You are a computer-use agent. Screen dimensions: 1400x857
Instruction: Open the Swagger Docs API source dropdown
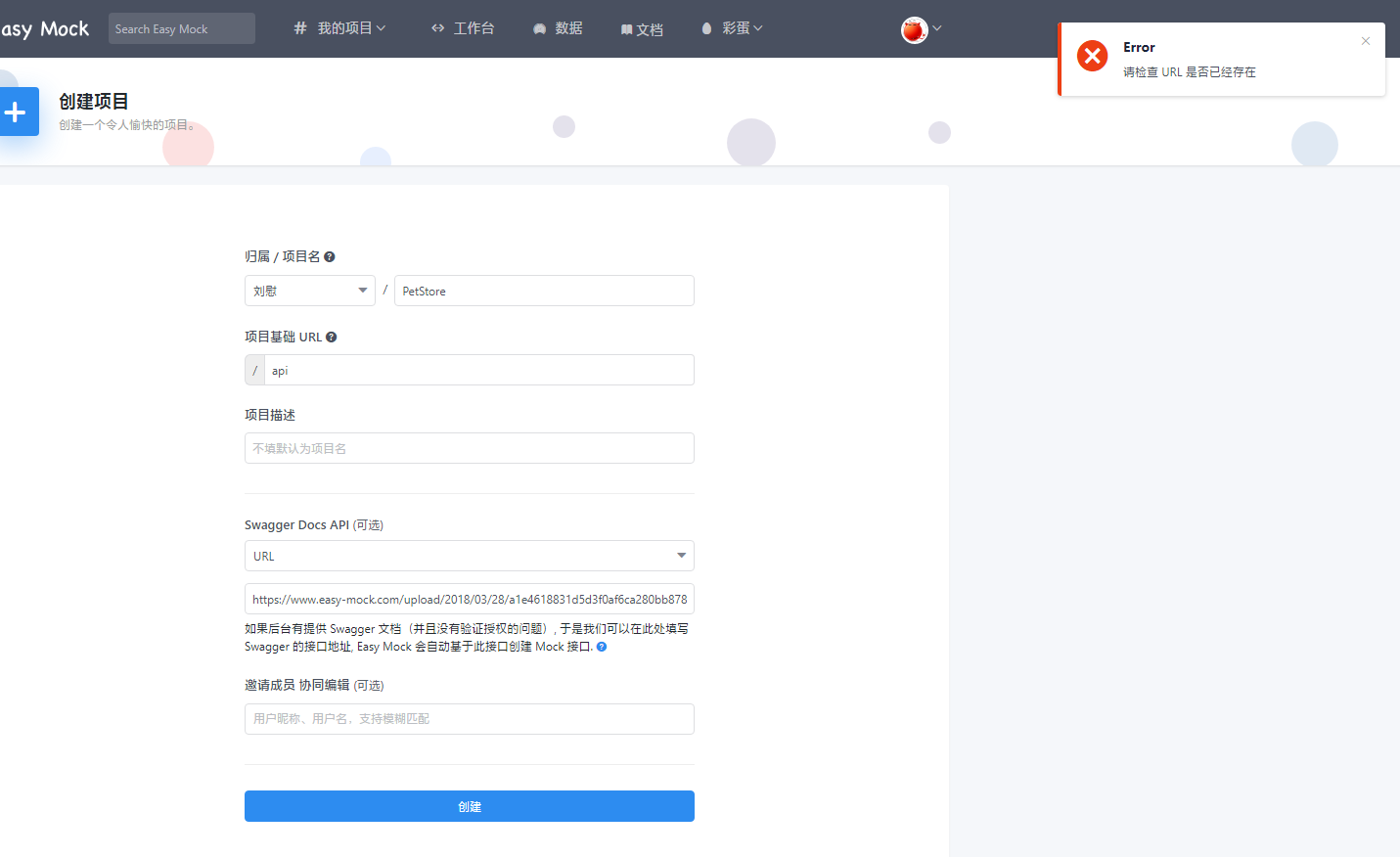click(x=469, y=555)
